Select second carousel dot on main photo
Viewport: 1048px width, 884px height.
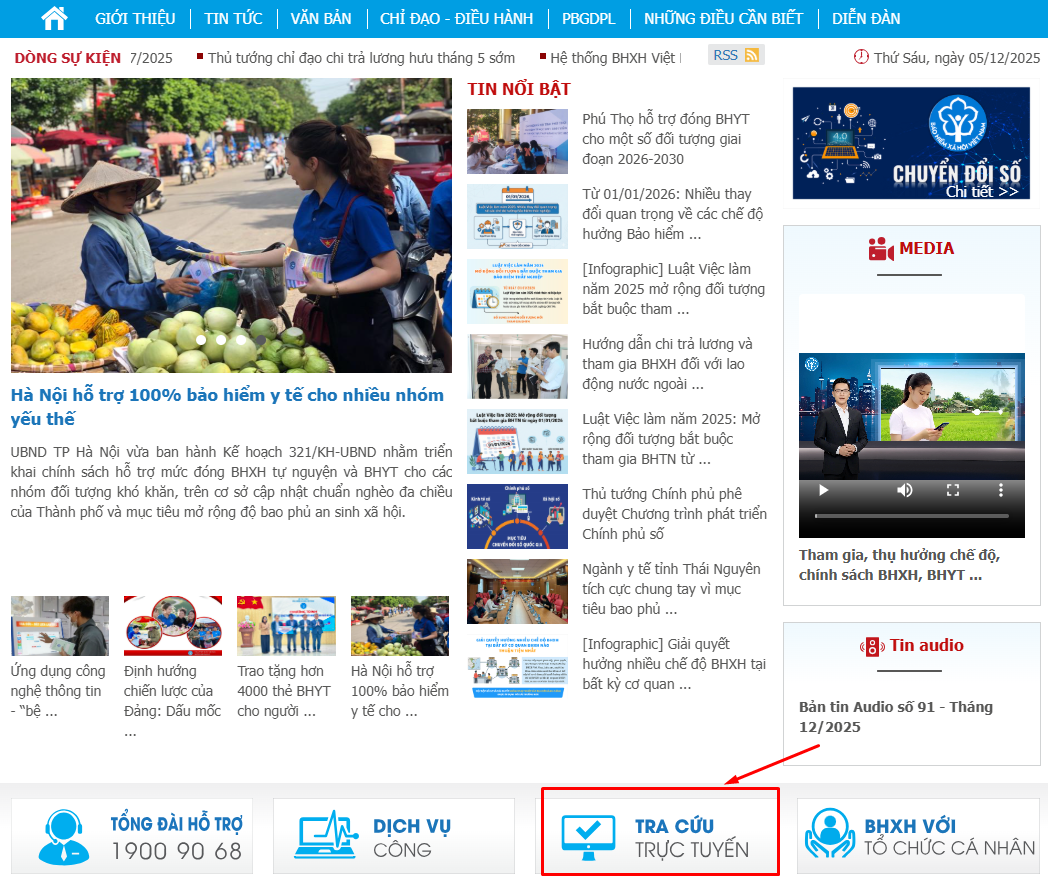point(221,339)
